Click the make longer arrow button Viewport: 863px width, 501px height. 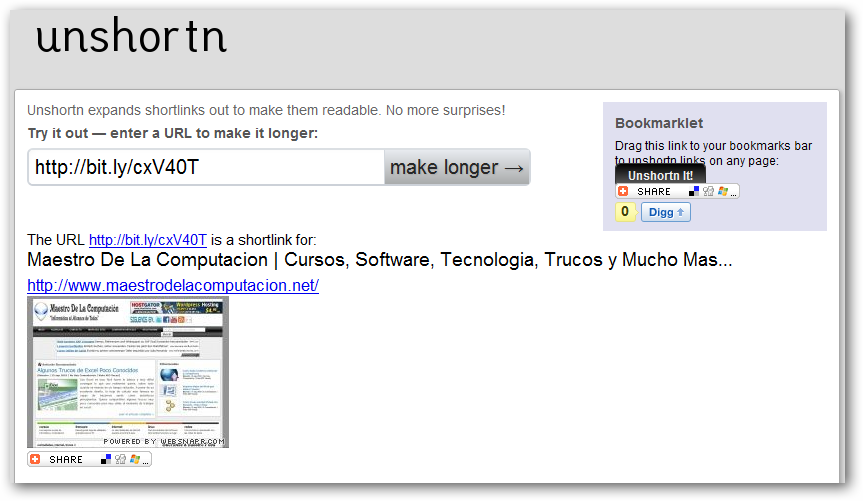pyautogui.click(x=457, y=167)
